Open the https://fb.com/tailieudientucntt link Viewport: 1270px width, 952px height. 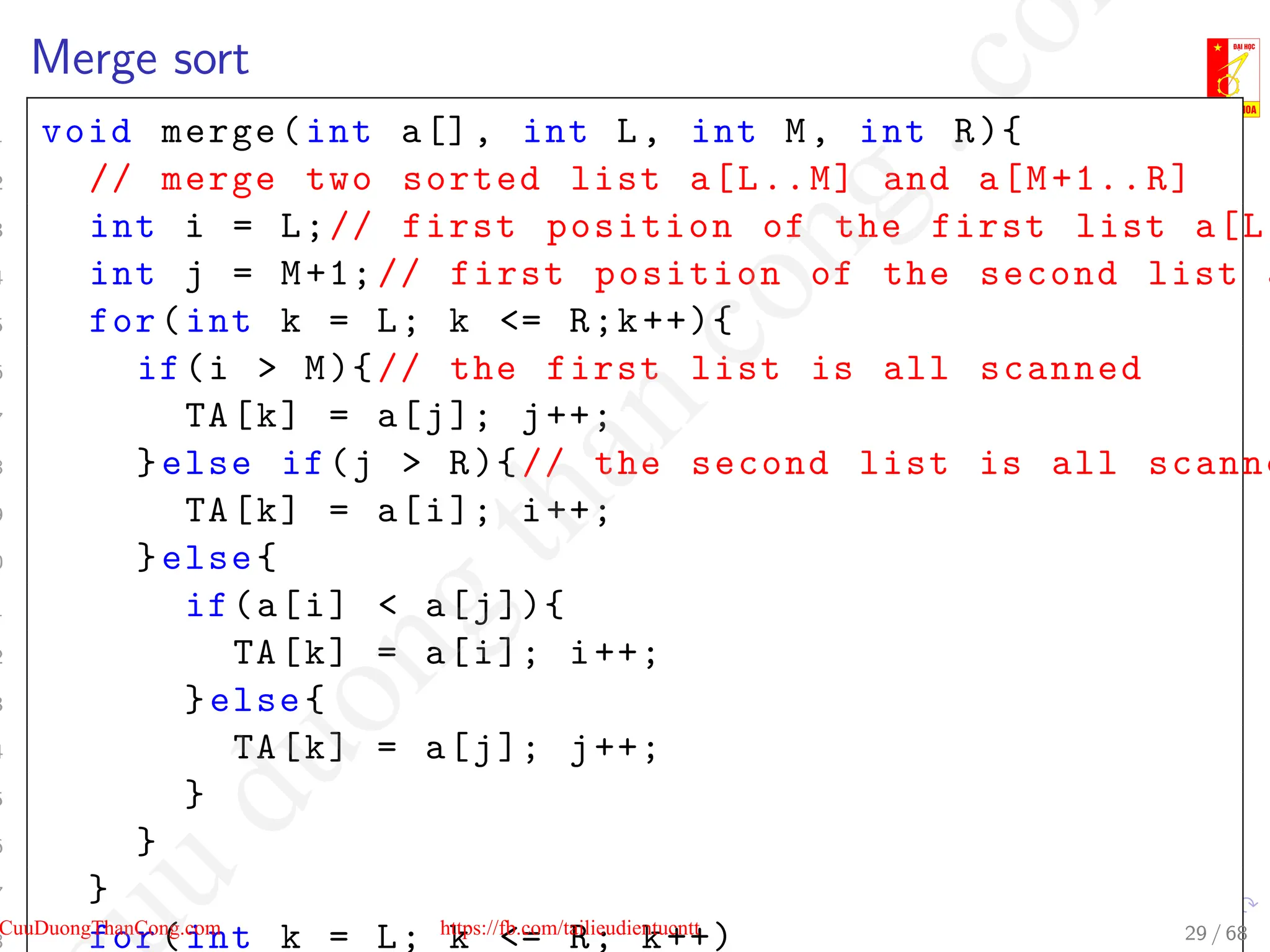570,928
